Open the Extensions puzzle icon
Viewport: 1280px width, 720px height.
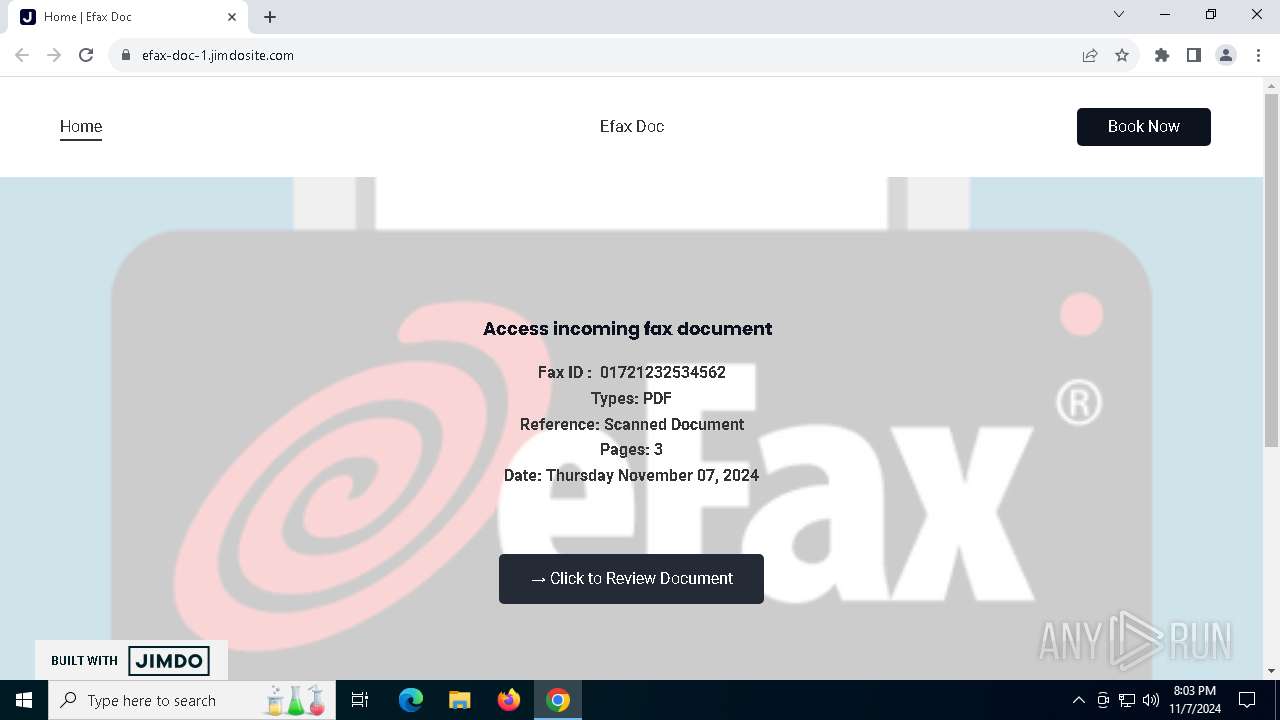[1162, 55]
